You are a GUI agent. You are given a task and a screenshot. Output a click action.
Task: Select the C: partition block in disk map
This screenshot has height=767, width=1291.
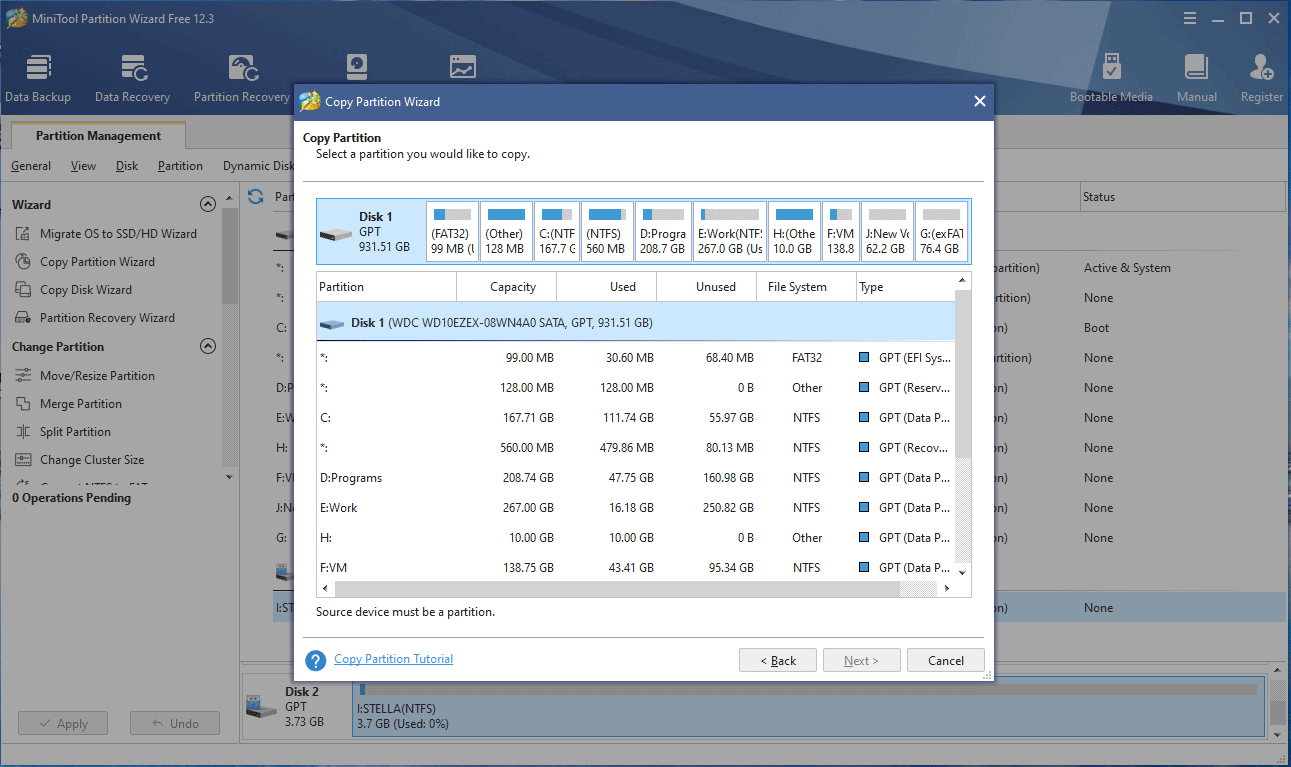pyautogui.click(x=556, y=232)
